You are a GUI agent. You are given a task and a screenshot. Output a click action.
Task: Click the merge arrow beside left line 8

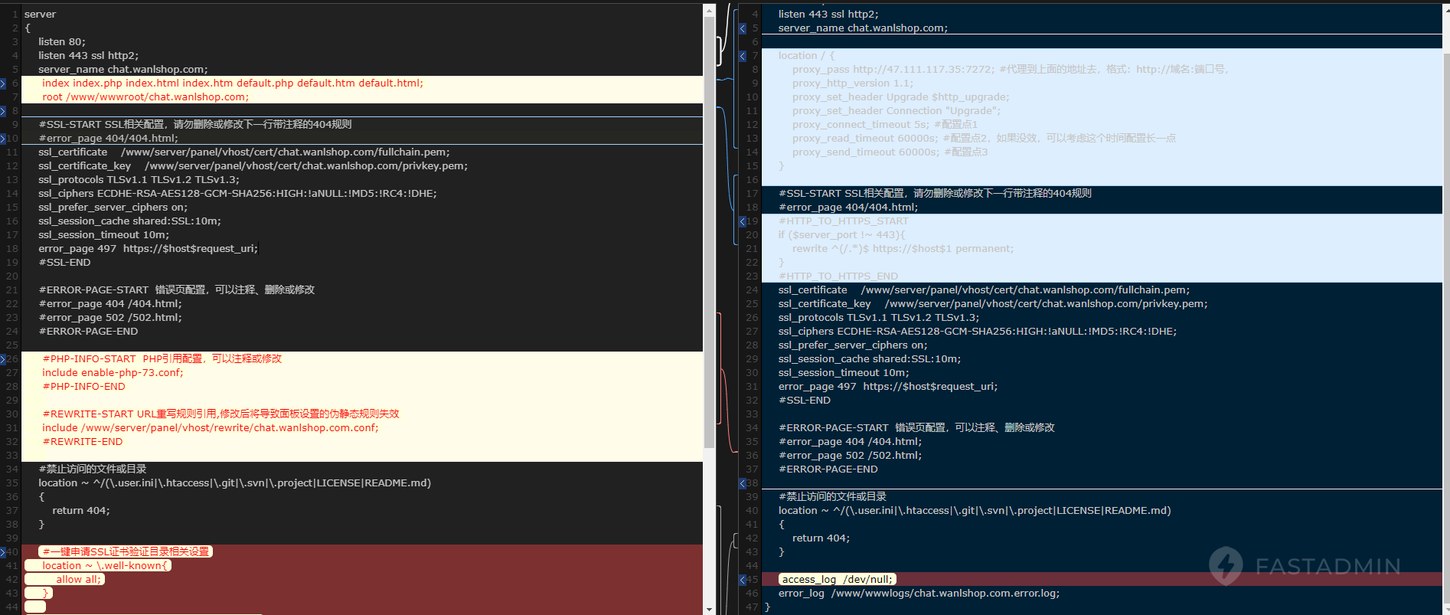(x=3, y=111)
